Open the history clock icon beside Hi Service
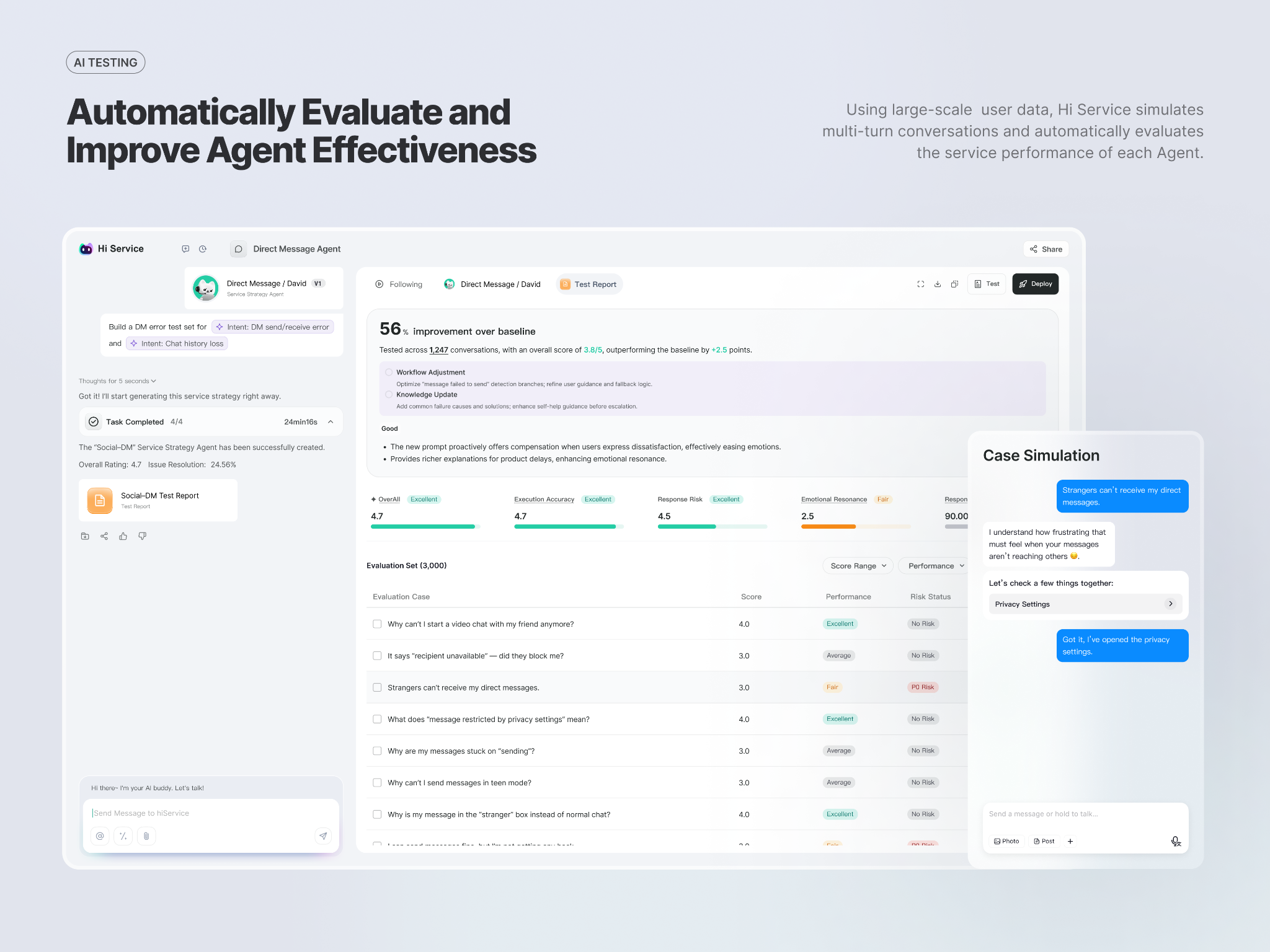1270x952 pixels. (x=202, y=249)
